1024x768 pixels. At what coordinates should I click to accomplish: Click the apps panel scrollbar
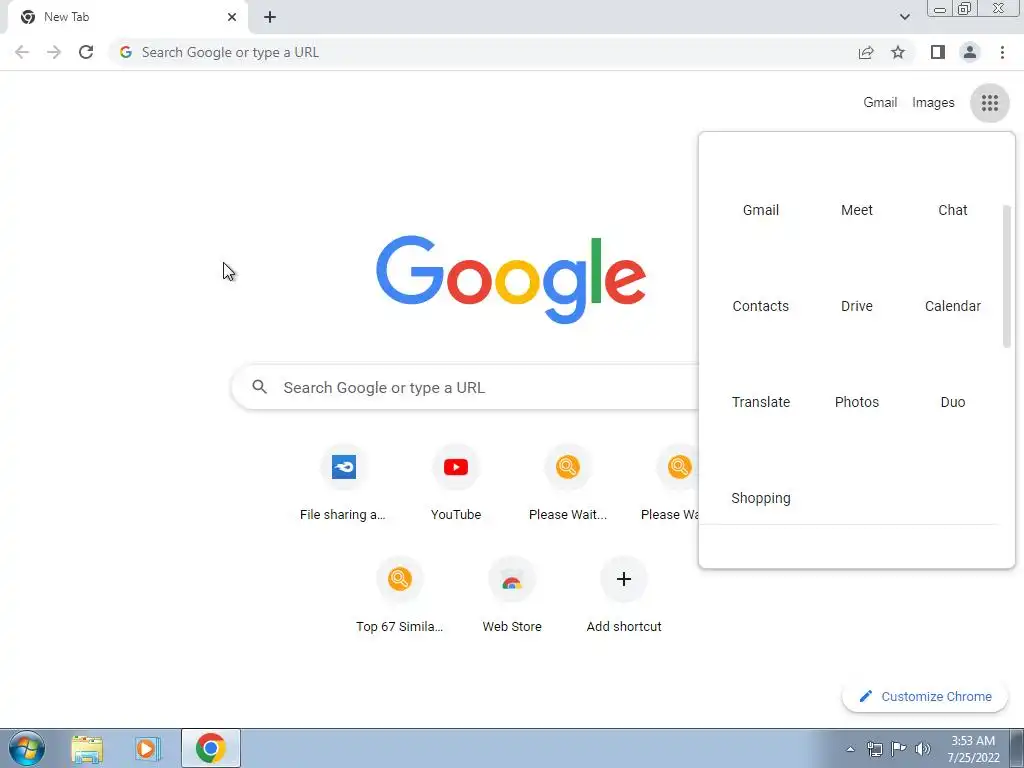coord(1006,276)
